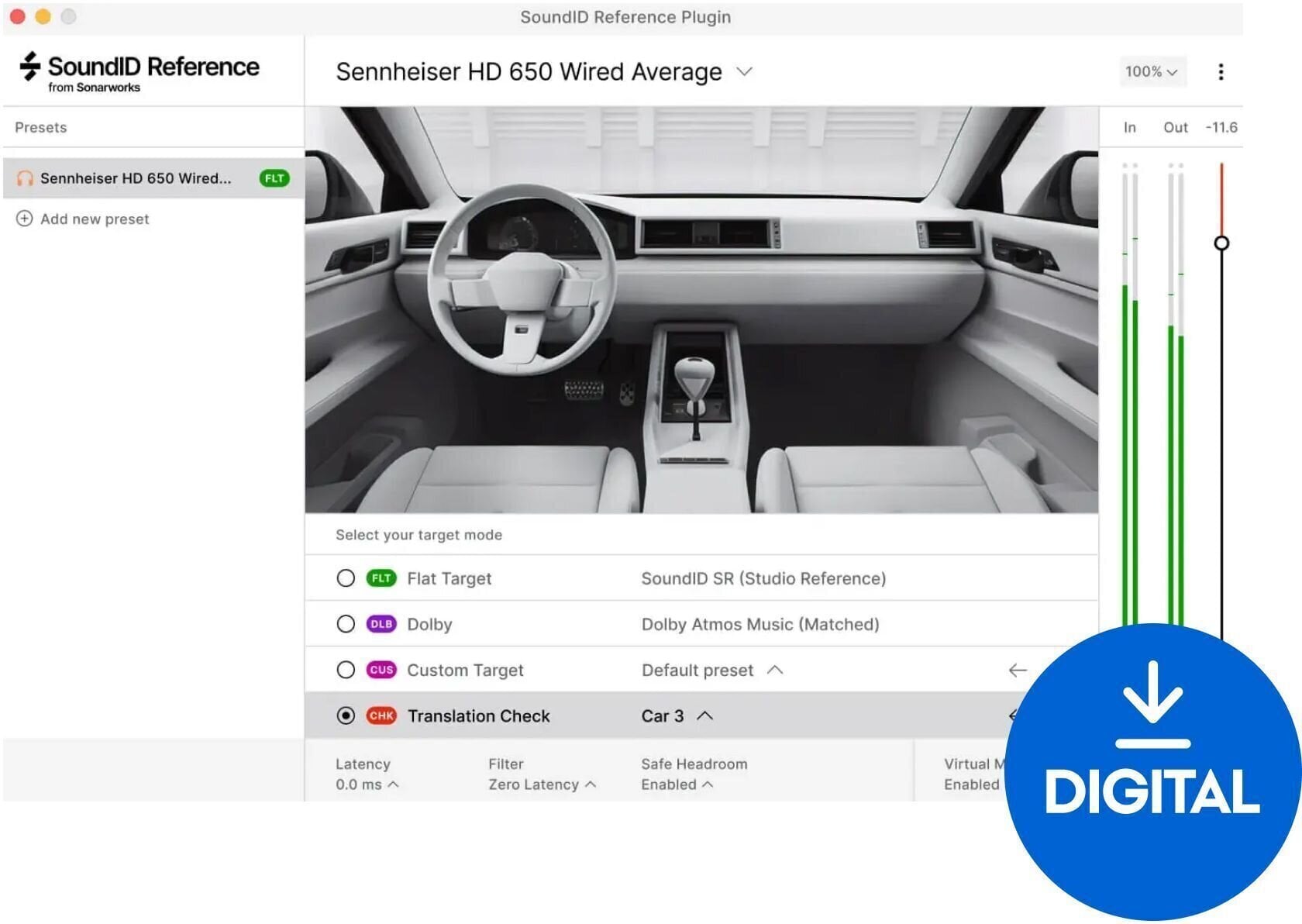The height and width of the screenshot is (924, 1302).
Task: Click the macOS yellow minimize button
Action: click(x=43, y=16)
